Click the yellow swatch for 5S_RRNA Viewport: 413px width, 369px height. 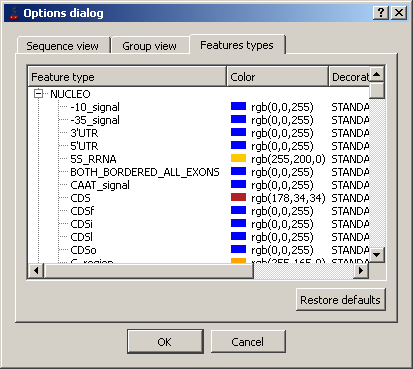tap(238, 158)
